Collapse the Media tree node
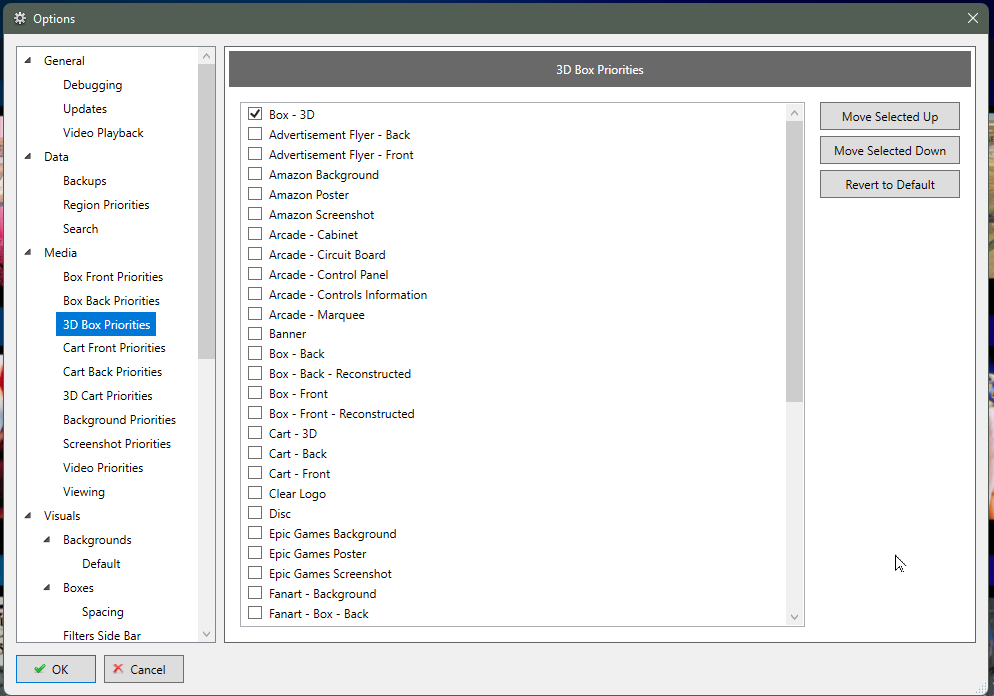 pyautogui.click(x=28, y=253)
